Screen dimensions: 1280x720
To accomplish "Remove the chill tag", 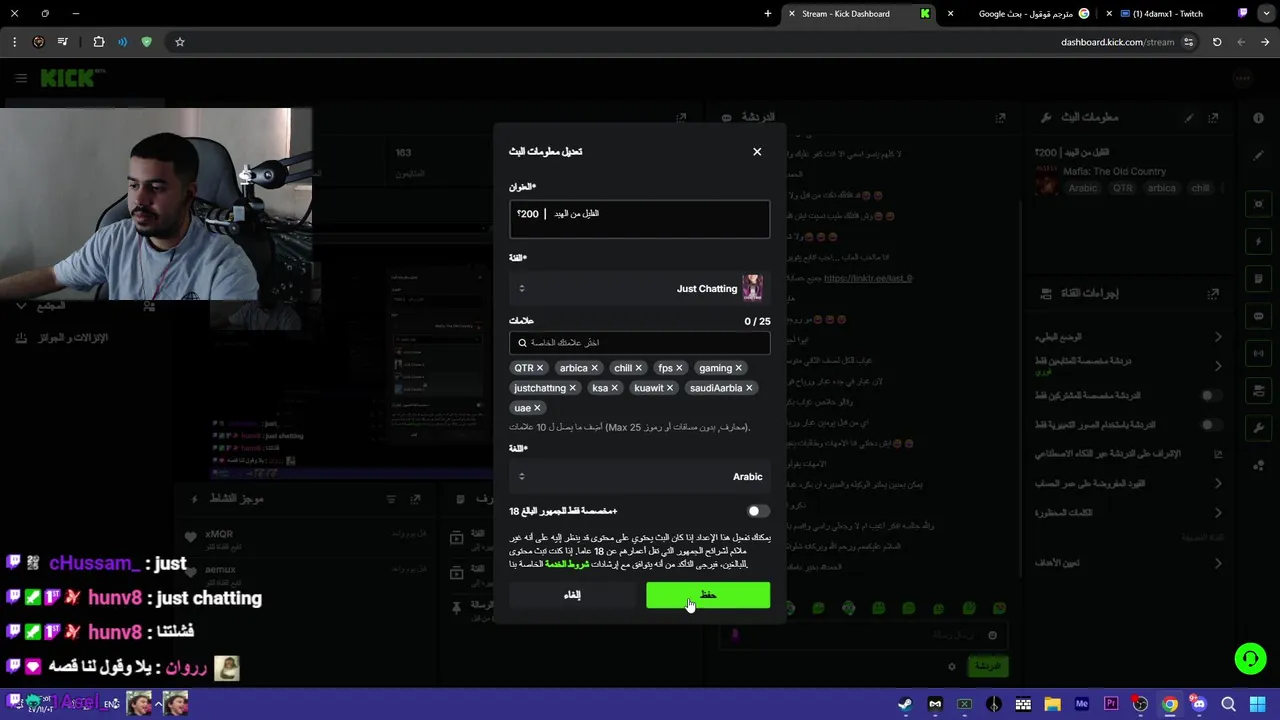I will coord(638,368).
